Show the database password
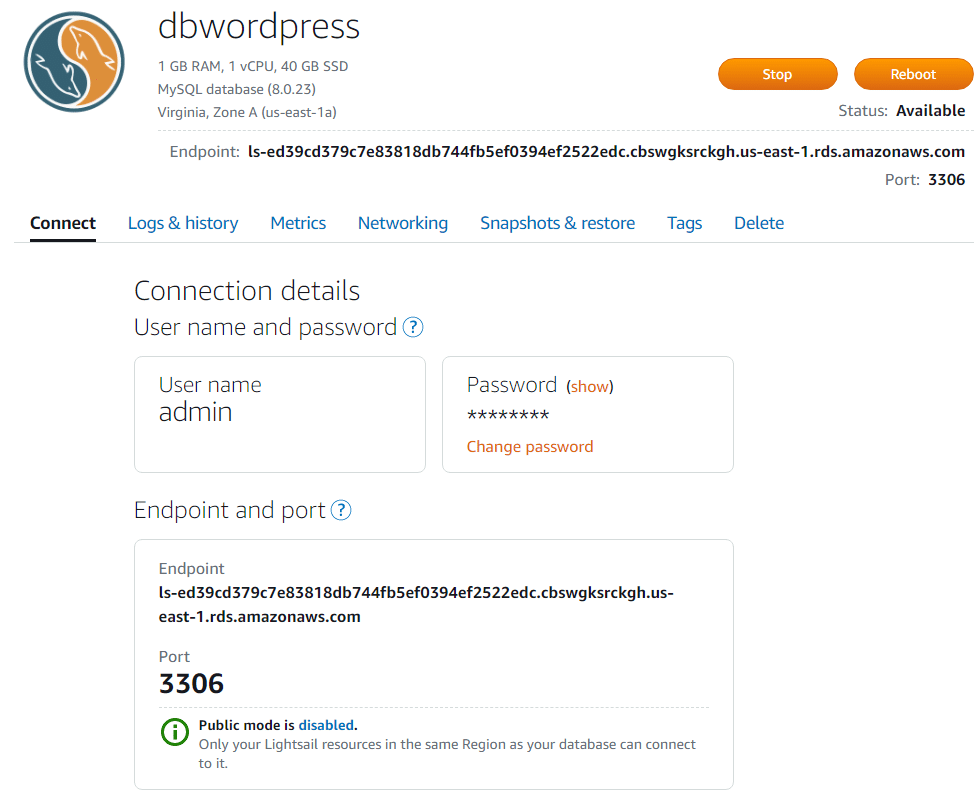980x794 pixels. click(x=589, y=386)
